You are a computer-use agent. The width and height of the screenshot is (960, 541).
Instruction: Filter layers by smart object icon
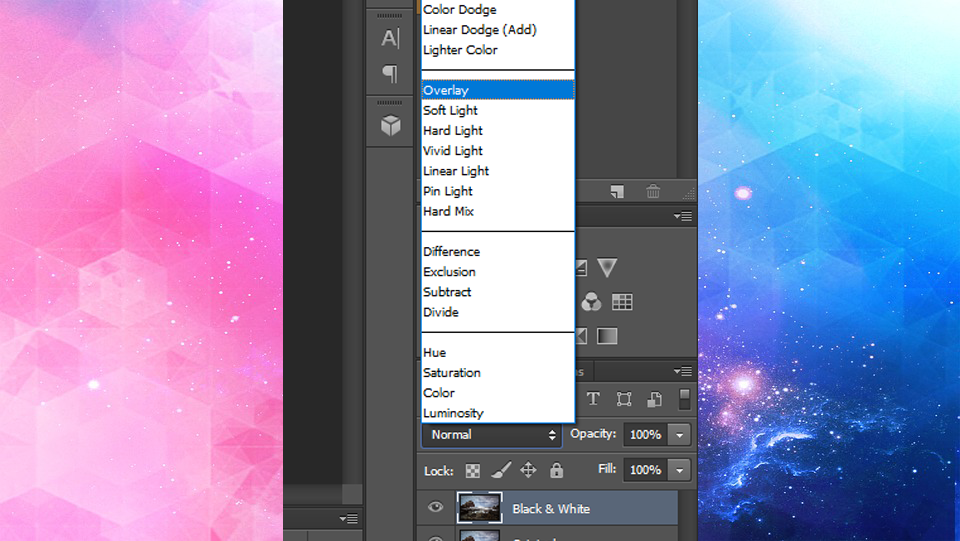(654, 399)
